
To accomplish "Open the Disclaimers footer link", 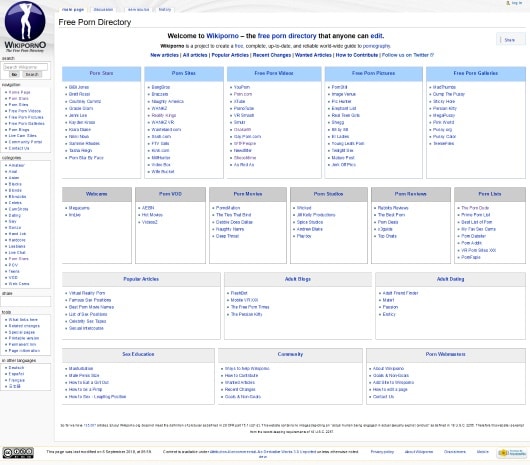I will (455, 452).
